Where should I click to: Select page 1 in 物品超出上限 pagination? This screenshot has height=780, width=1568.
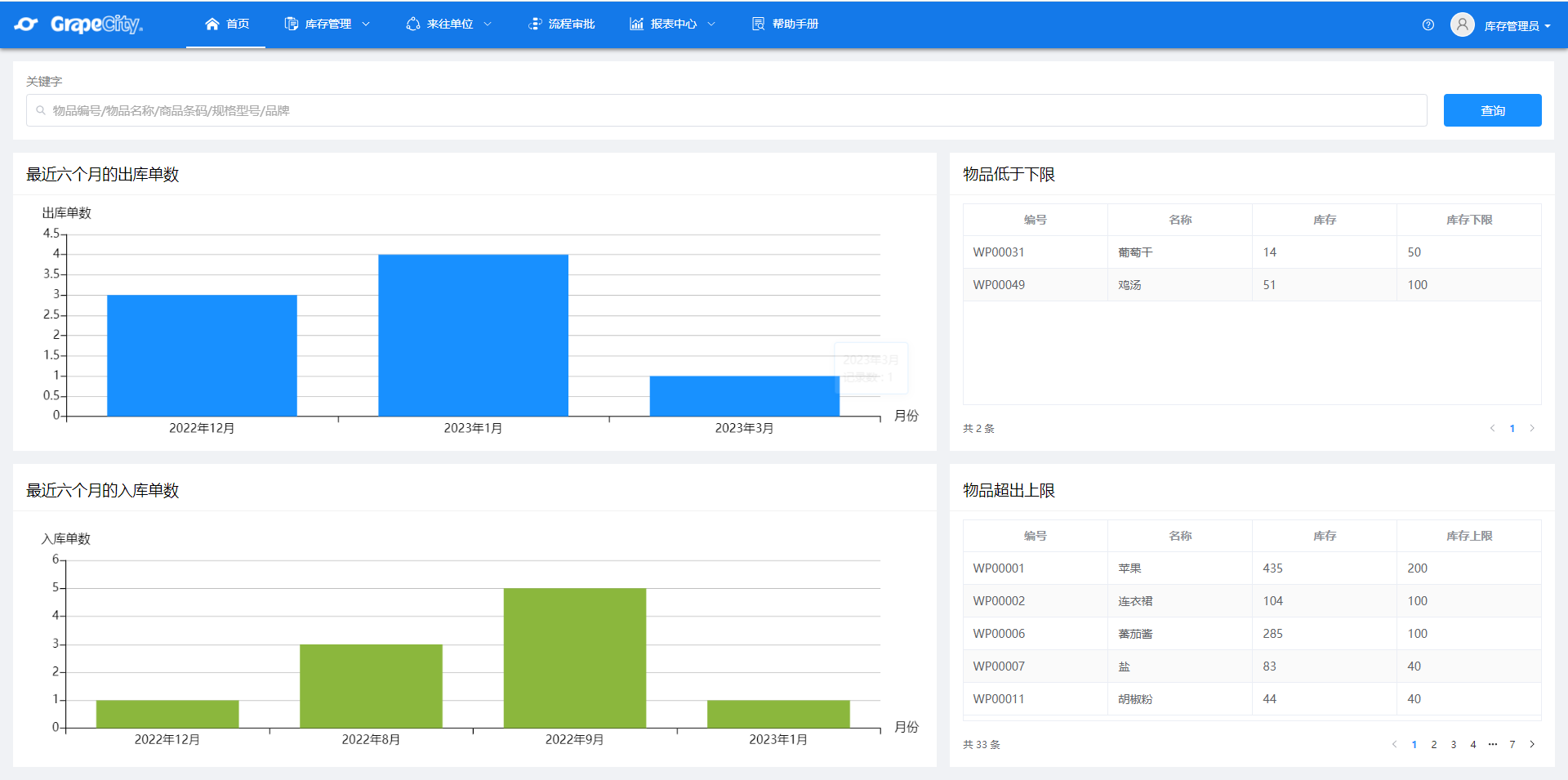1414,744
